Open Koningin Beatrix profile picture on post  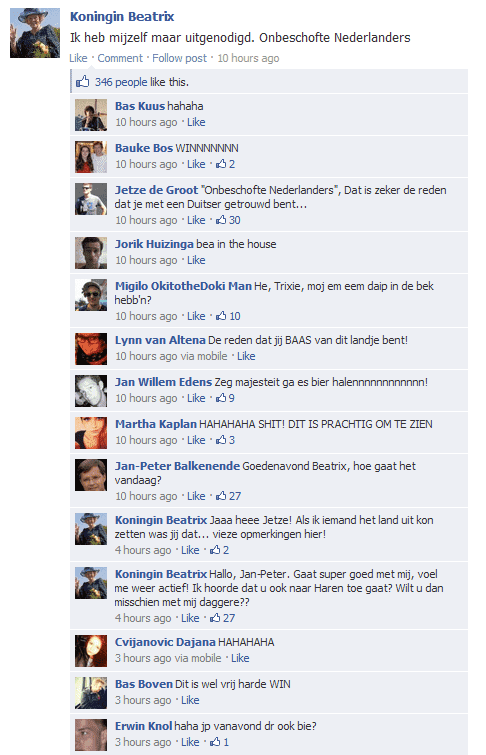tap(35, 33)
